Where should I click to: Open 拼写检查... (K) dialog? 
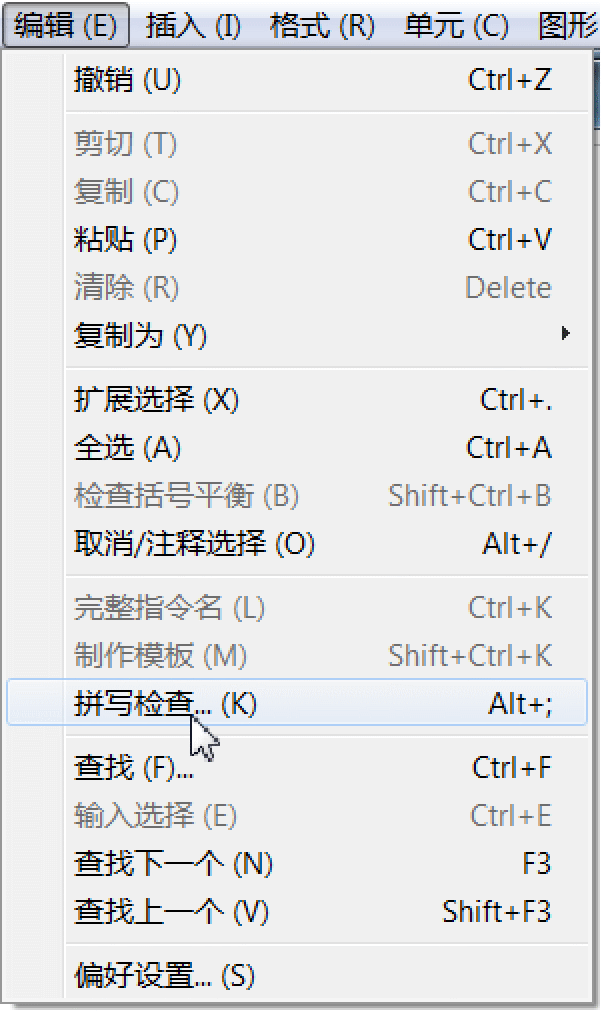pos(297,703)
